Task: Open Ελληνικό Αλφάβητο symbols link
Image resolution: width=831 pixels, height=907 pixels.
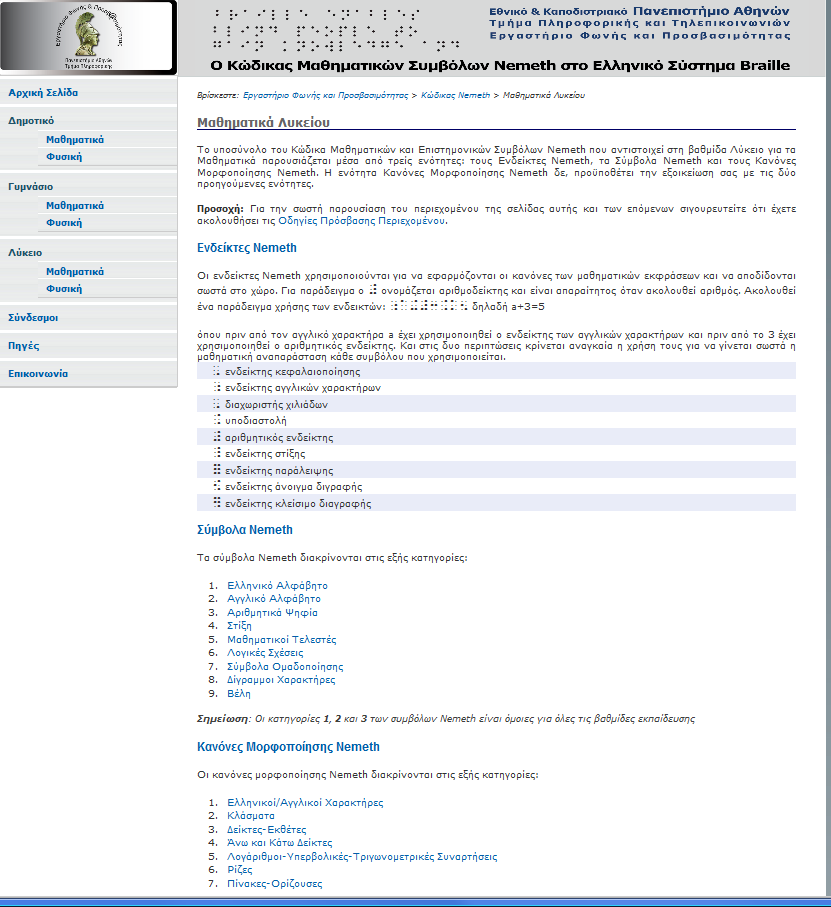Action: click(x=277, y=585)
